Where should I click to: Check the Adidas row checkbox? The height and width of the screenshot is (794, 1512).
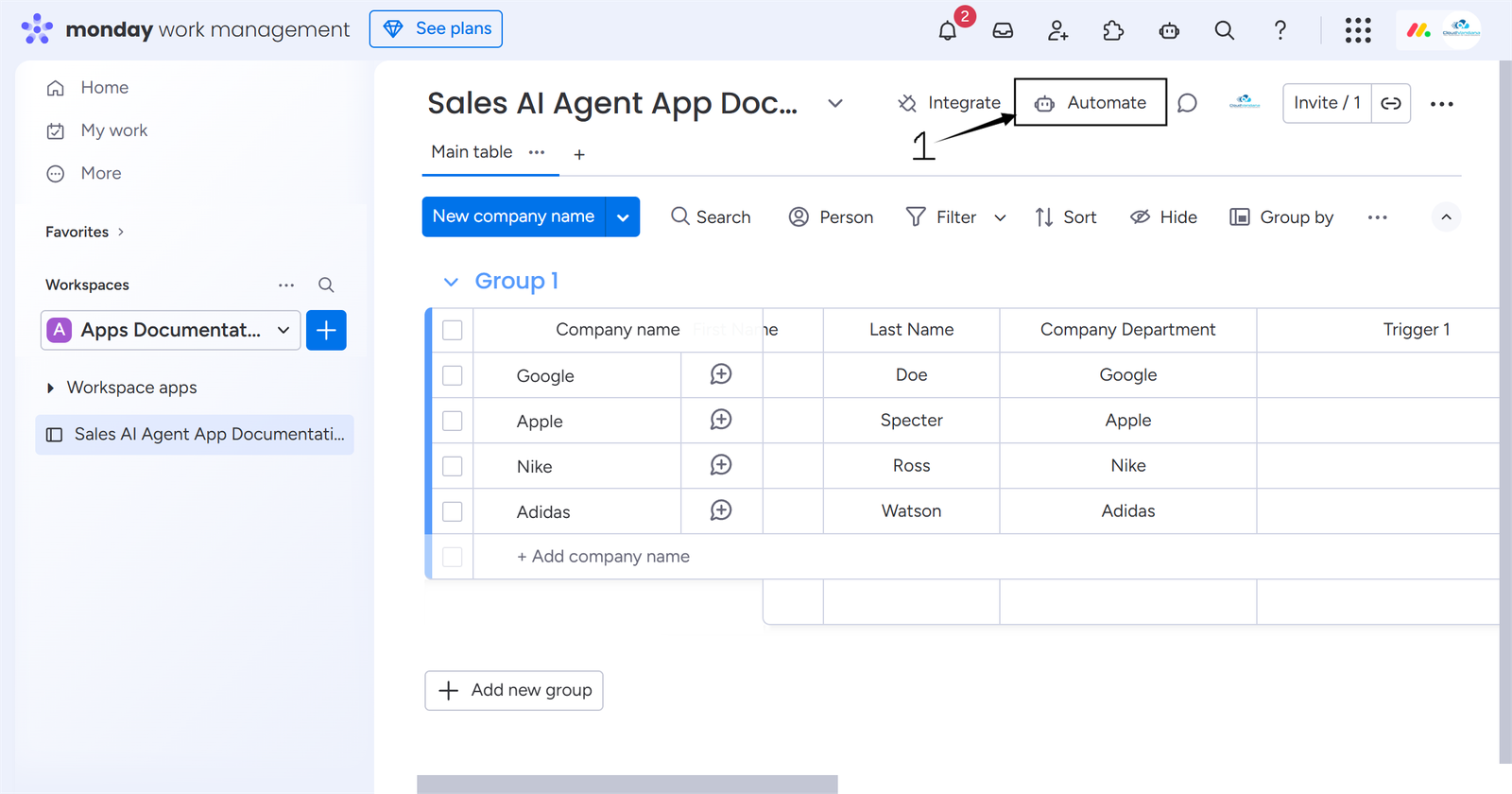[x=453, y=511]
